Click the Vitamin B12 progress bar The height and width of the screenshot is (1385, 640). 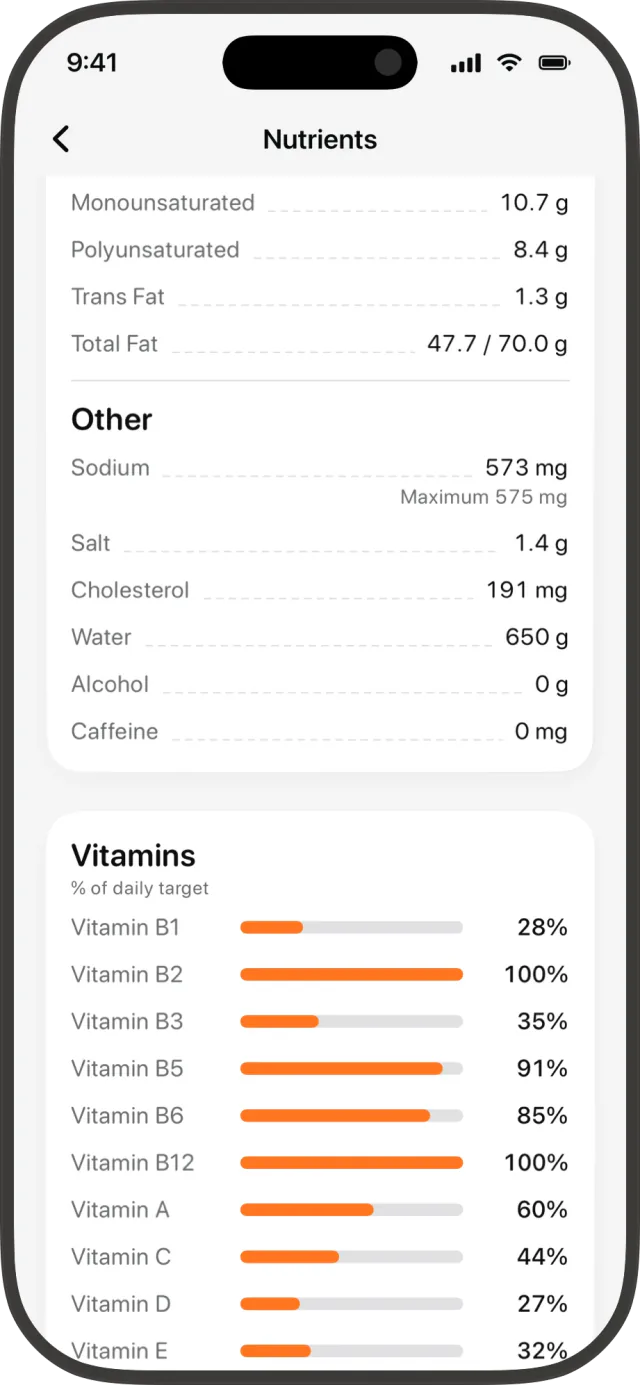click(351, 1163)
